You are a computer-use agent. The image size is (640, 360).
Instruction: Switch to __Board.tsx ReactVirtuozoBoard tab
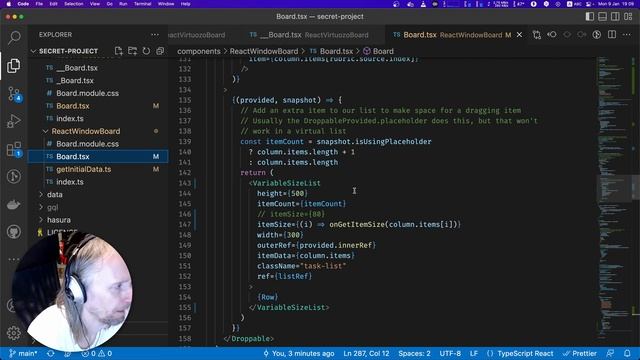(309, 35)
